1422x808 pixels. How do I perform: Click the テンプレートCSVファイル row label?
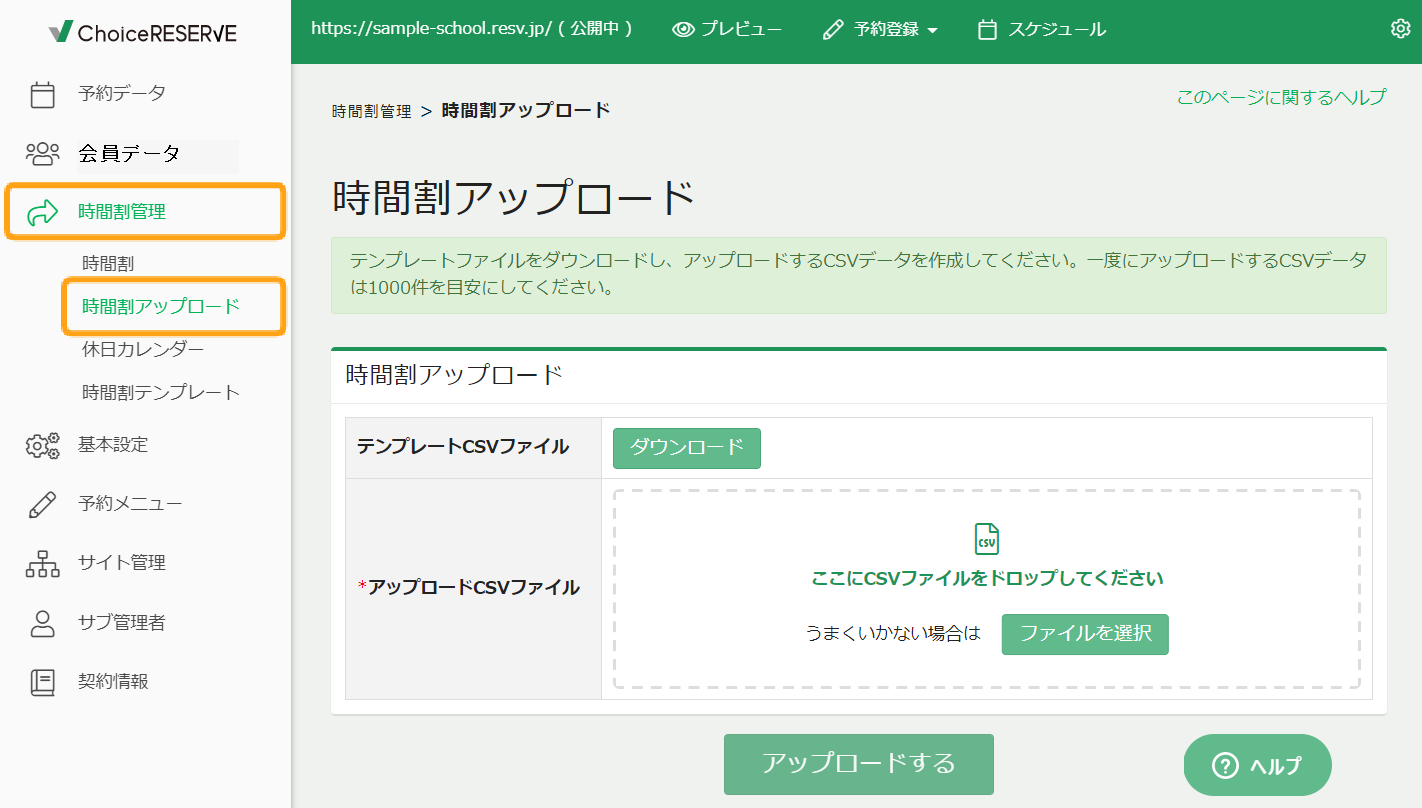(463, 446)
